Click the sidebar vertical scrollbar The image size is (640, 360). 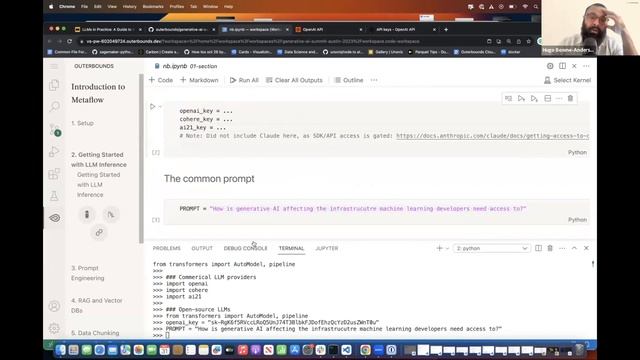[x=141, y=159]
